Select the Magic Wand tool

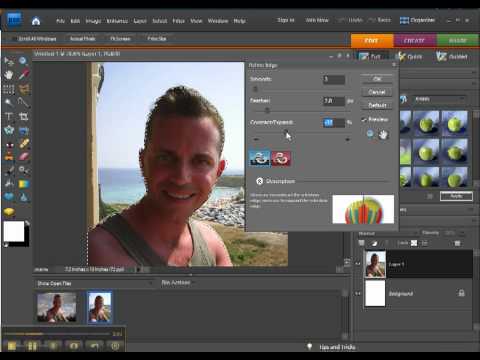[9, 102]
